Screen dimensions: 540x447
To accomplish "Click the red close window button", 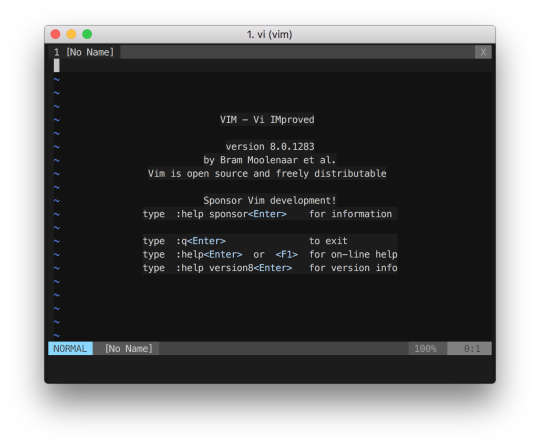I will pos(55,34).
